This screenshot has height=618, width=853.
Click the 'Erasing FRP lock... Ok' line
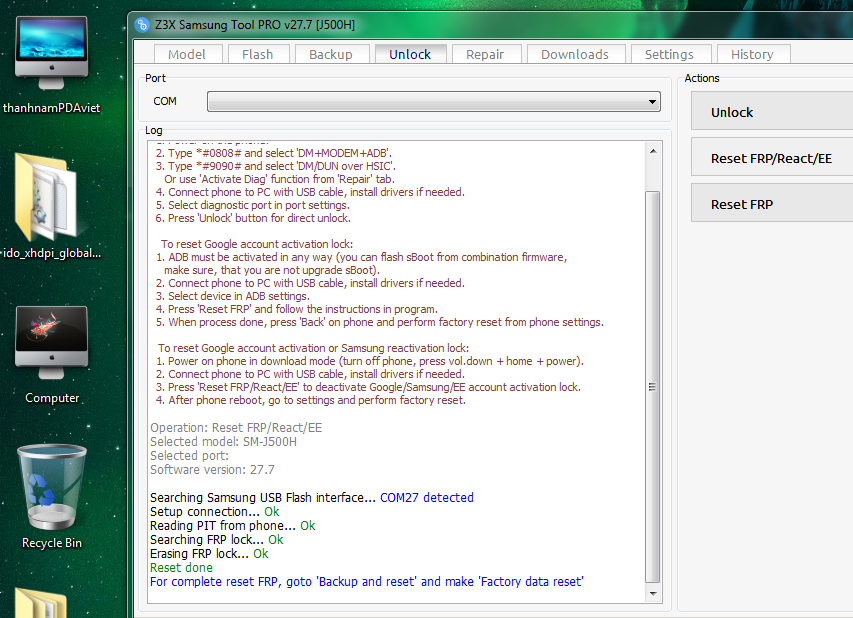click(x=209, y=553)
